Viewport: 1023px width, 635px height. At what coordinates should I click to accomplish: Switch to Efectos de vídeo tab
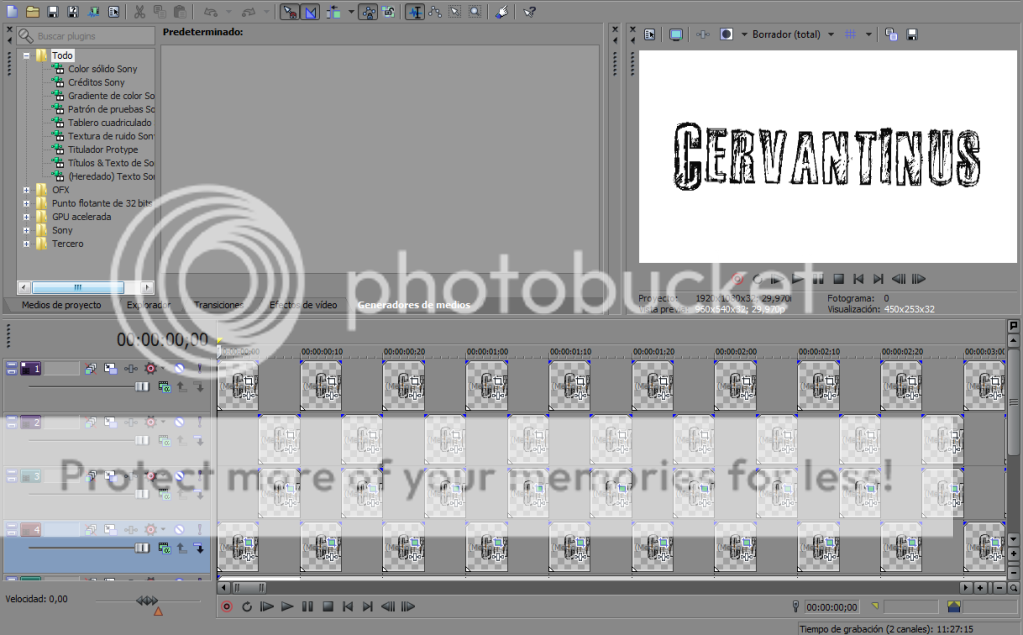pos(303,305)
